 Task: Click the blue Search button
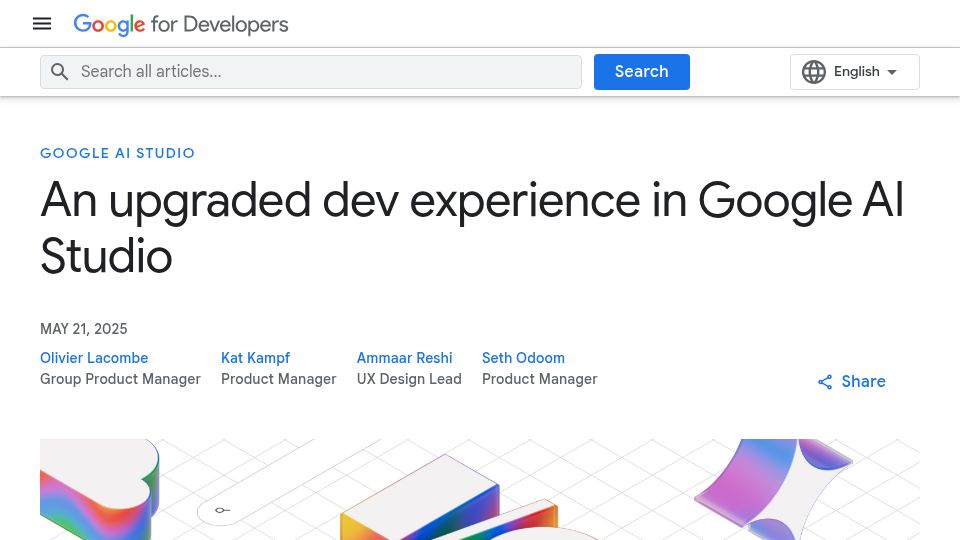click(x=642, y=72)
